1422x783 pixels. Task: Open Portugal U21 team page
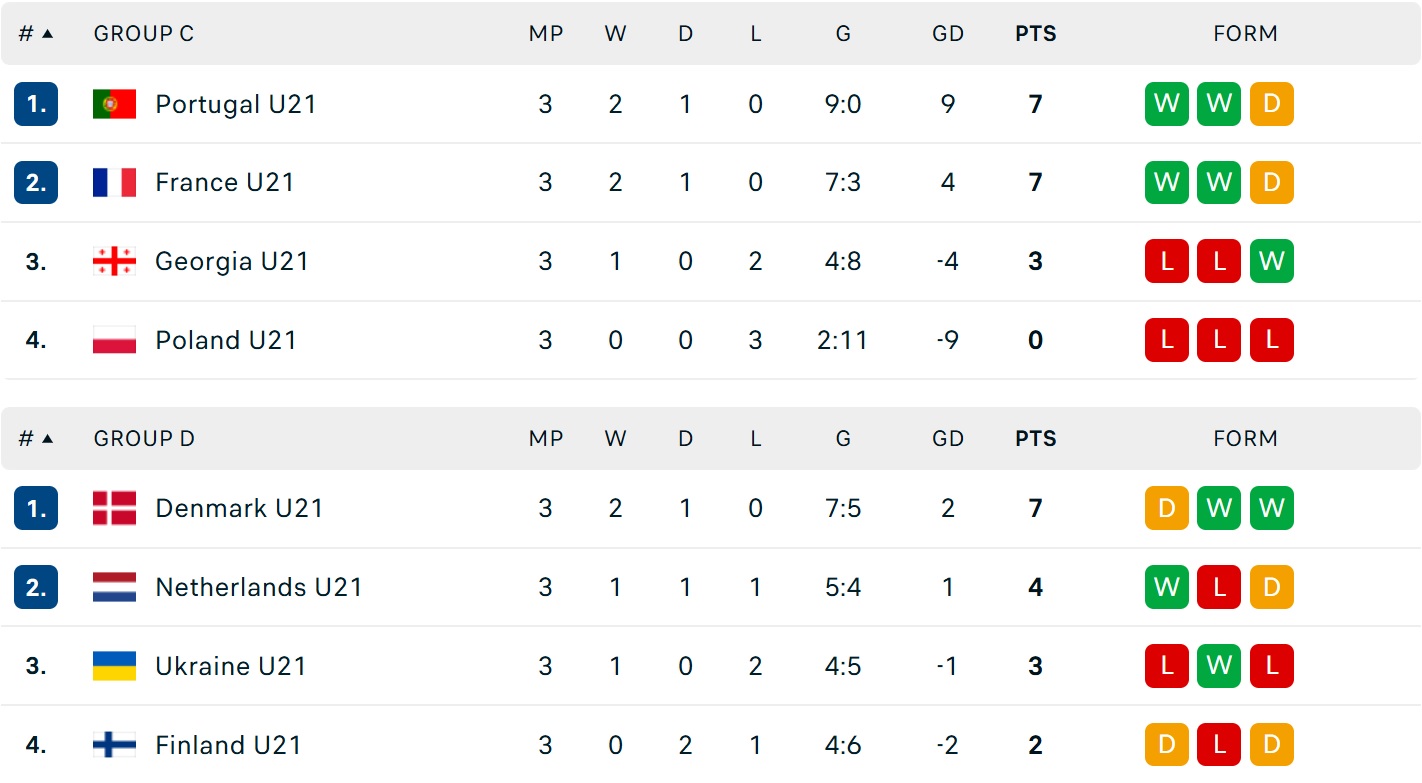click(236, 104)
